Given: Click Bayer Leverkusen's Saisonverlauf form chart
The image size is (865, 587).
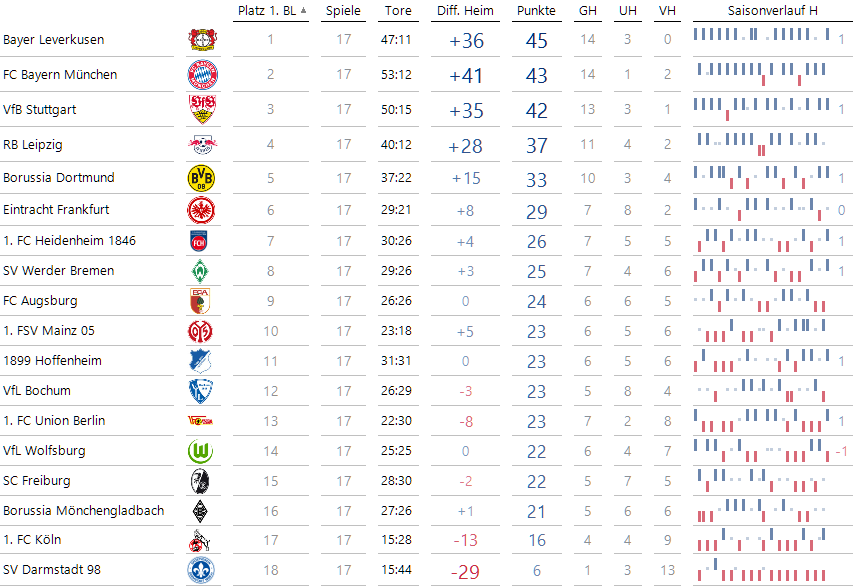Looking at the screenshot, I should (762, 39).
